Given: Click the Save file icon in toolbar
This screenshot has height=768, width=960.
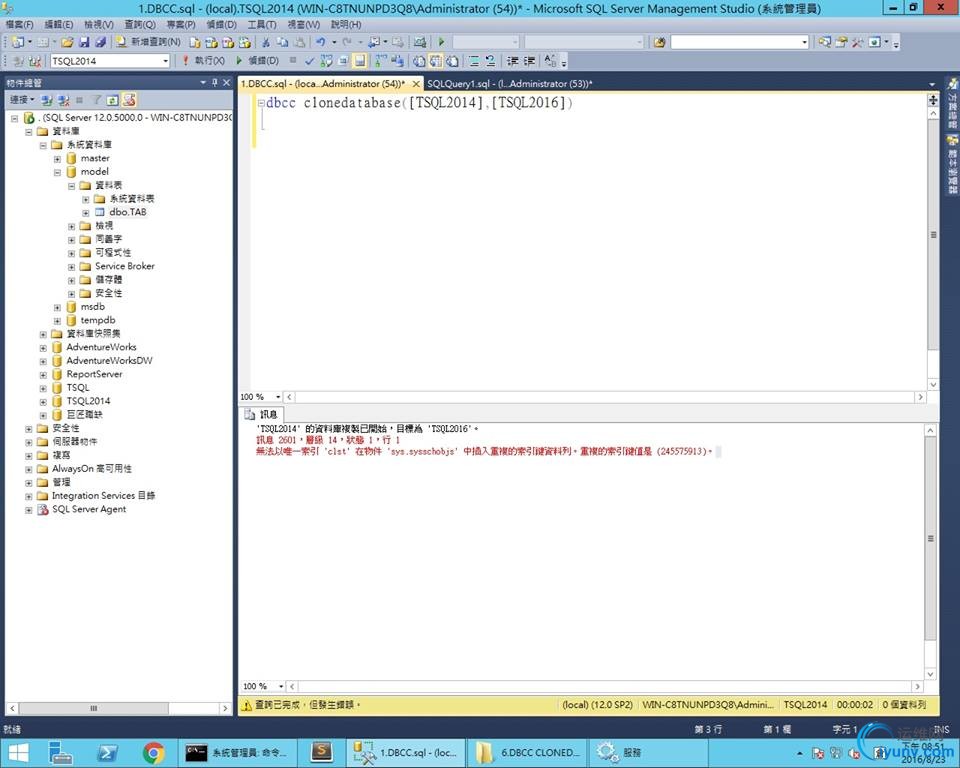Looking at the screenshot, I should point(84,42).
